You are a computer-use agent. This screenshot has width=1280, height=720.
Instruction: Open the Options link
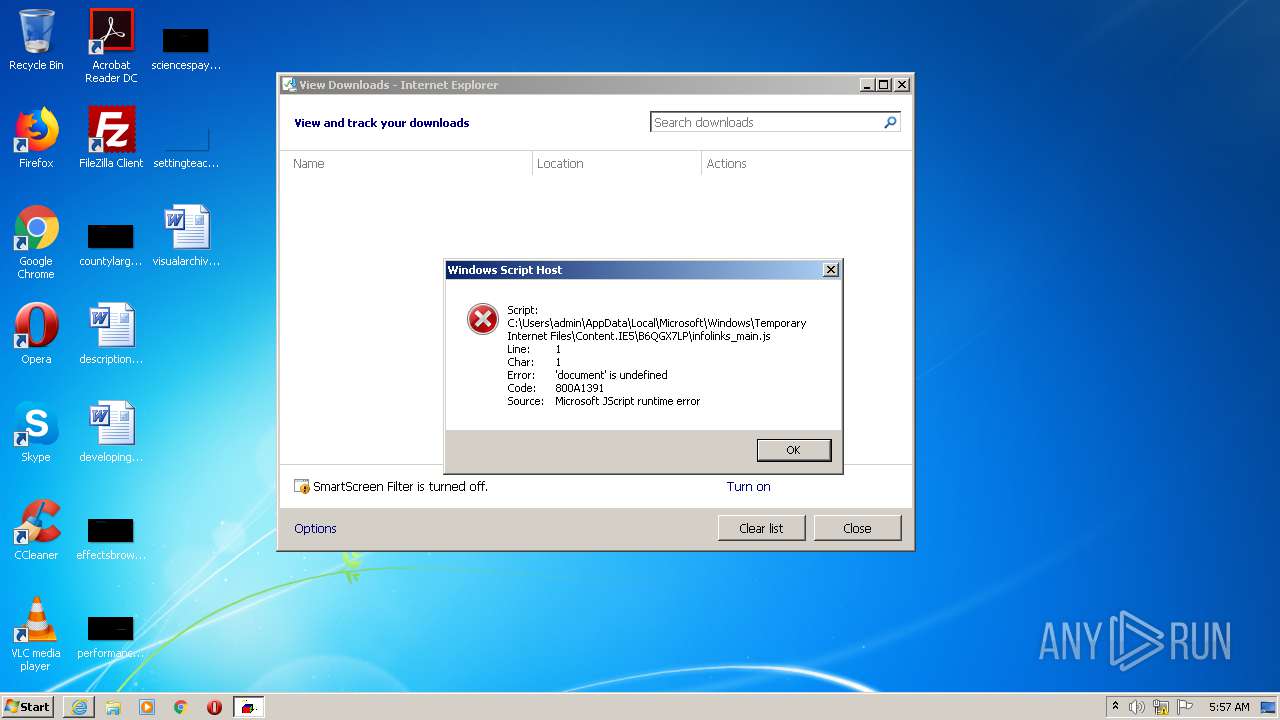[315, 528]
